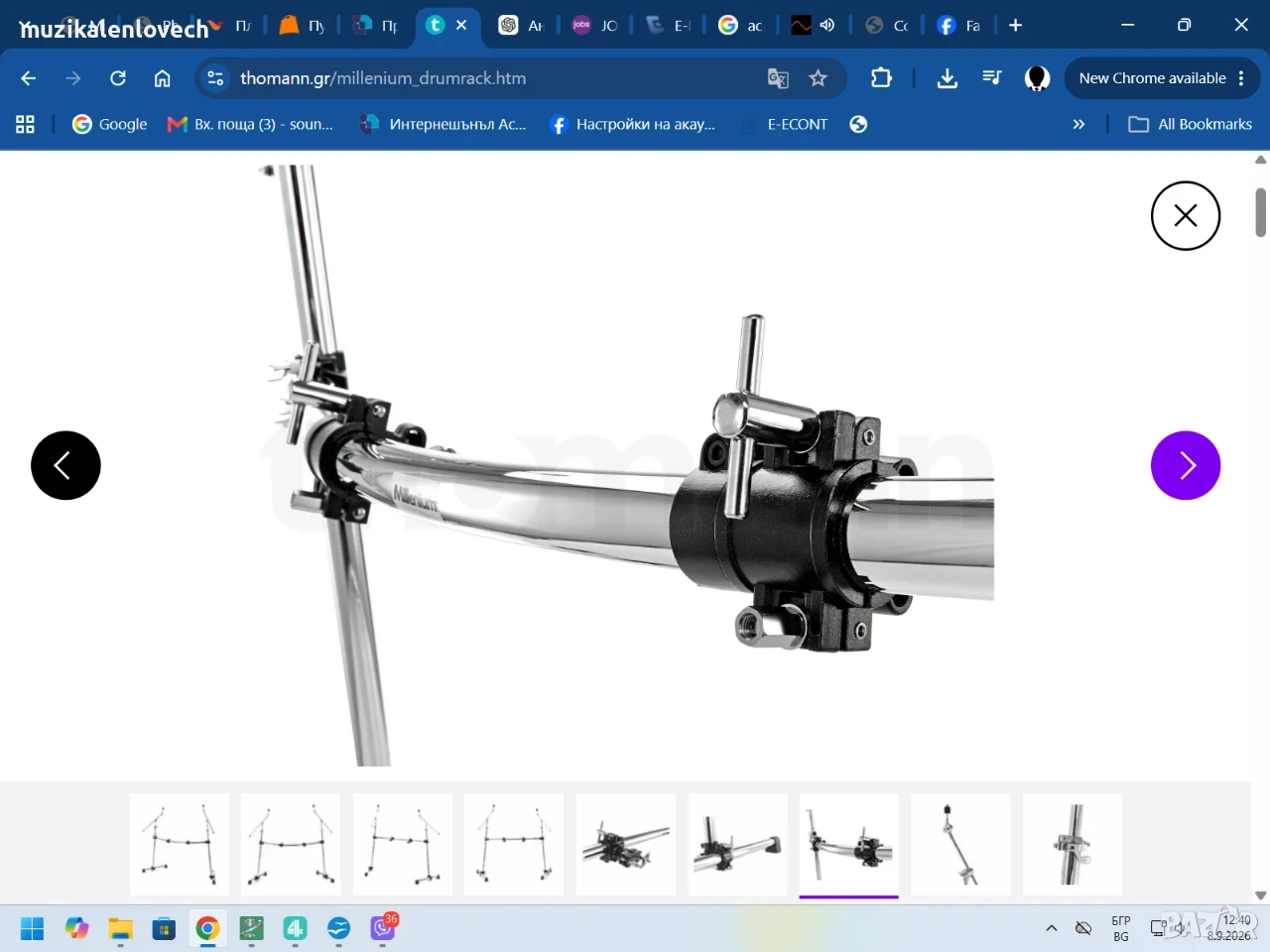The width and height of the screenshot is (1270, 952).
Task: Open the All Bookmarks folder
Action: (x=1191, y=124)
